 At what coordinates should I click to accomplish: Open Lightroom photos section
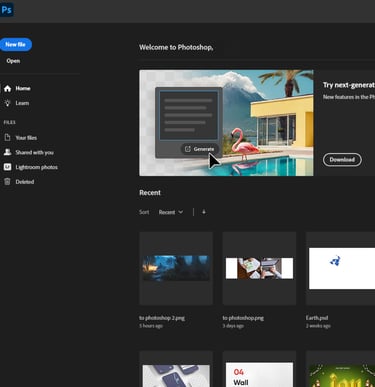click(x=36, y=167)
